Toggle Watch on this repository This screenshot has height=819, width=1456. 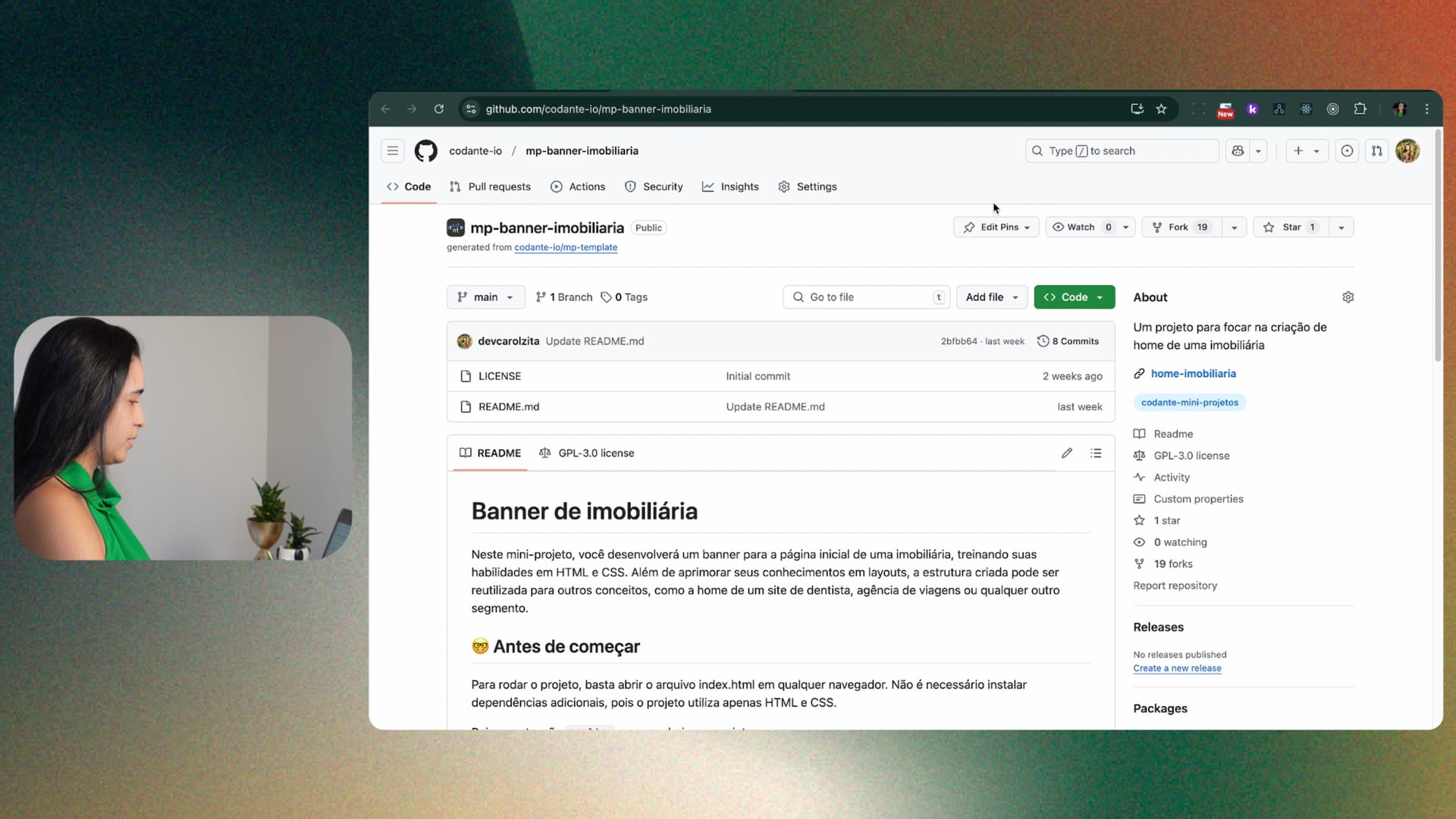[x=1081, y=227]
